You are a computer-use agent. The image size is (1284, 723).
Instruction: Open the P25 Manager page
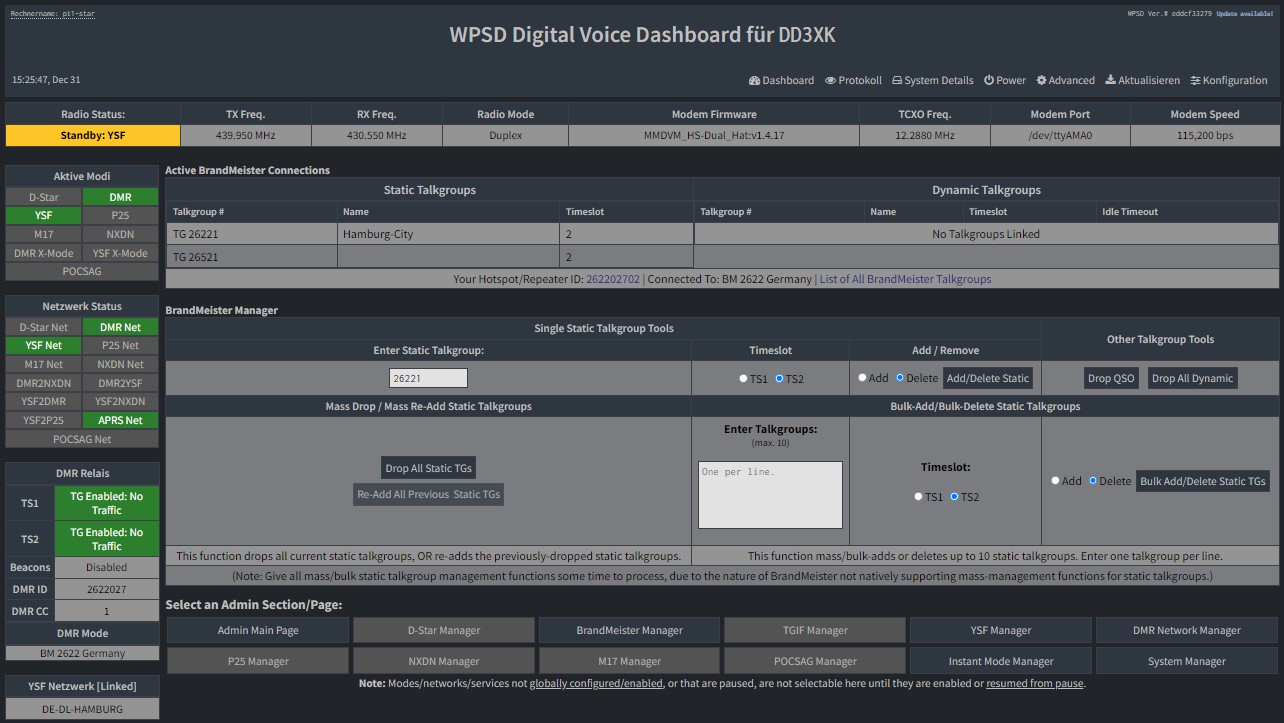pyautogui.click(x=258, y=661)
